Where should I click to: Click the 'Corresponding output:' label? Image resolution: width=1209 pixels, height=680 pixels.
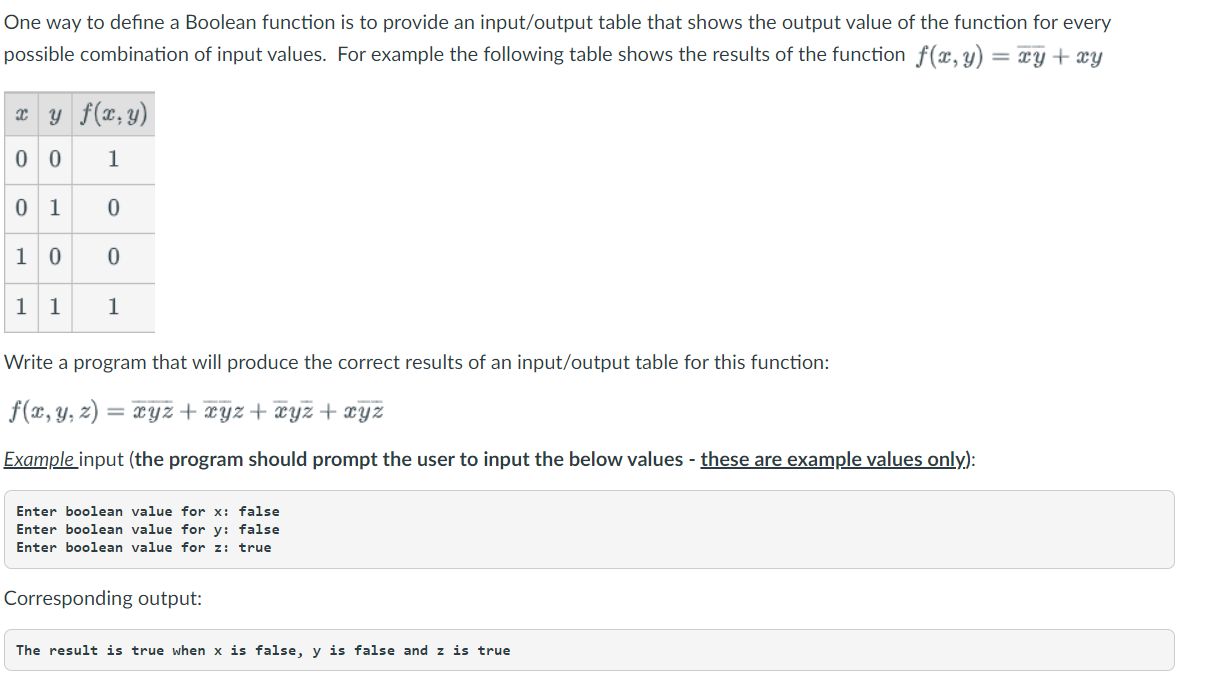[x=103, y=598]
